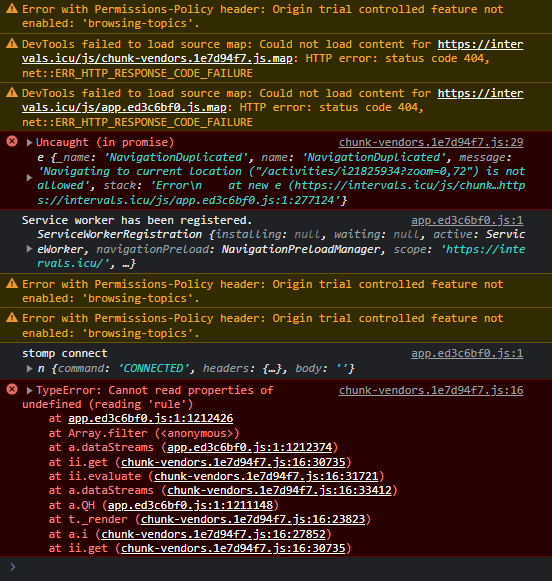Click the red error icon beside Uncaught (in promise)
The image size is (552, 581).
click(12, 141)
